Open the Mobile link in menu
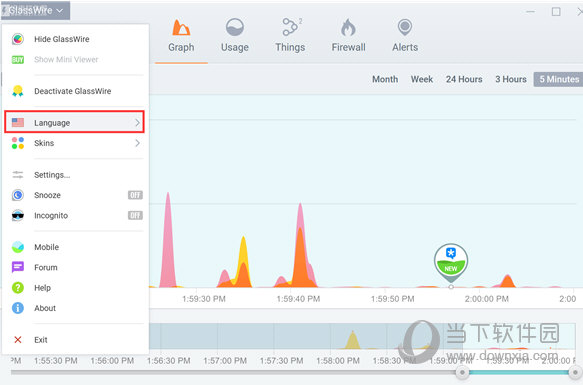583x385 pixels. click(75, 247)
